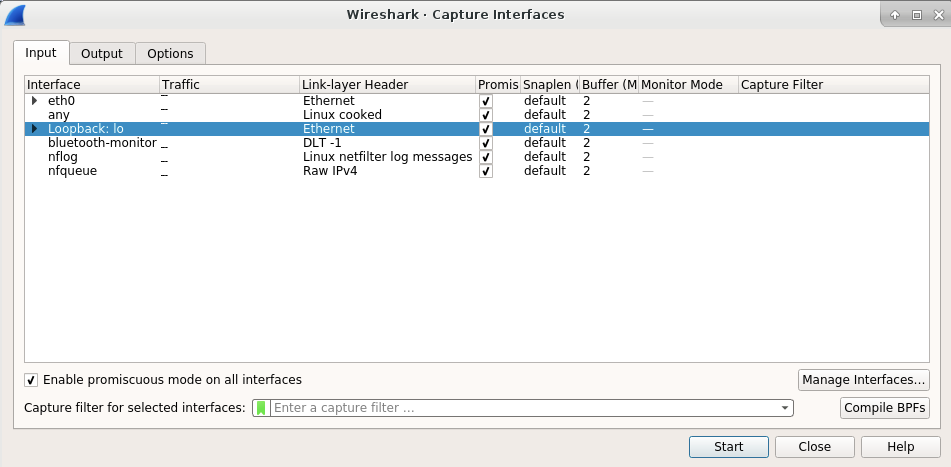Toggle promiscuous mode for eth0

pyautogui.click(x=486, y=101)
